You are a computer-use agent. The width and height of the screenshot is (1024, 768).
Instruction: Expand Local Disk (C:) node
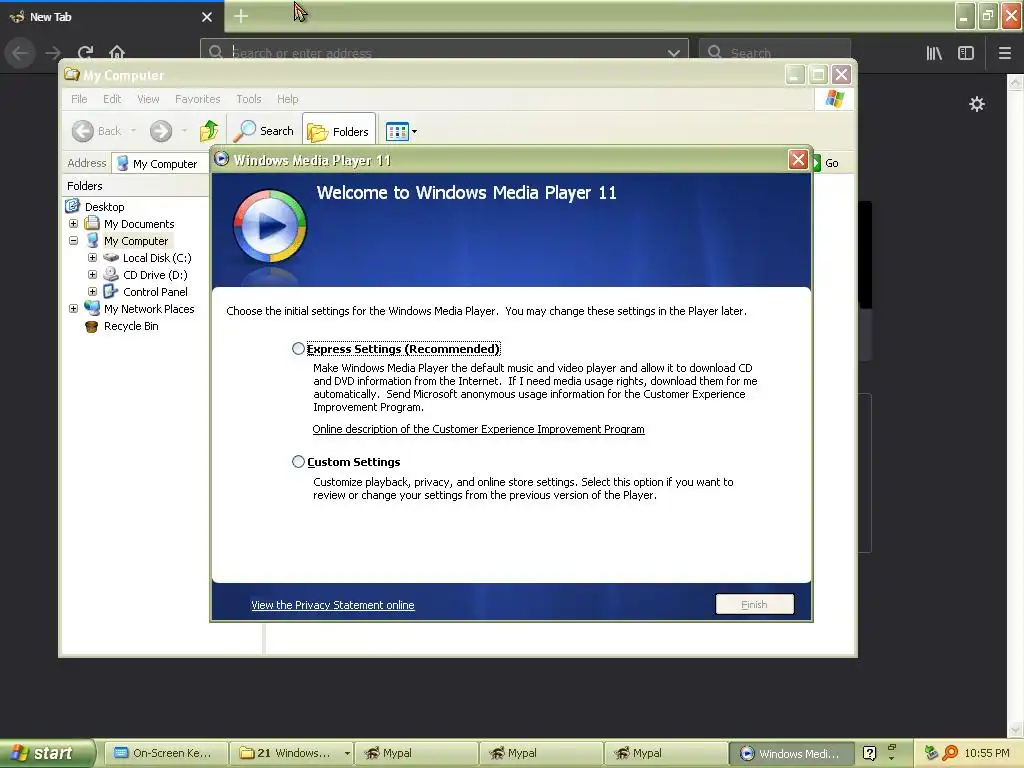coord(92,257)
